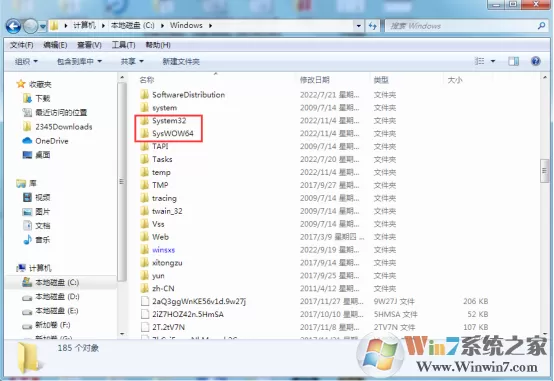Expand the 共享 toolbar dropdown
This screenshot has height=381, width=554.
pyautogui.click(x=132, y=61)
